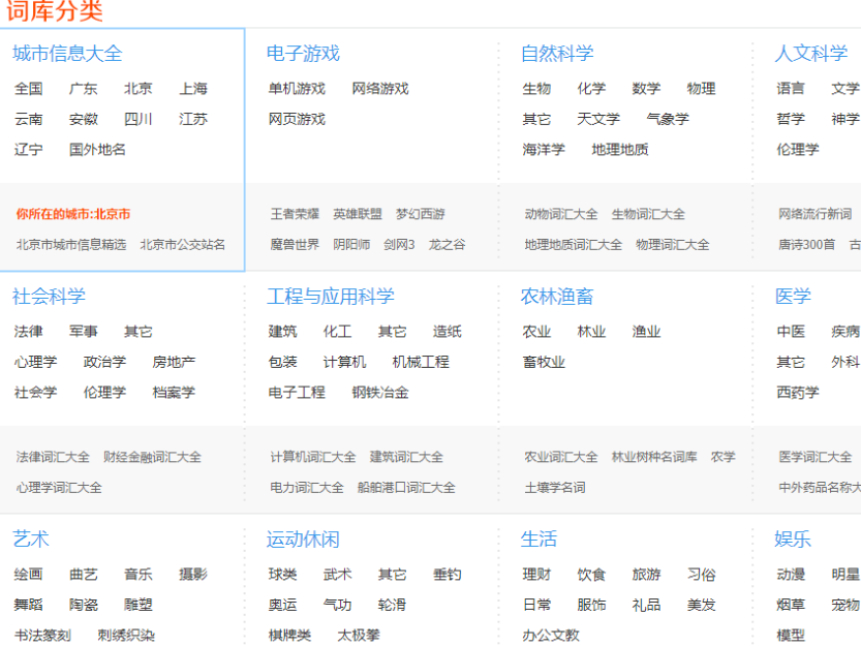Open the 运动休闲 category heading
This screenshot has width=861, height=646.
coord(303,539)
